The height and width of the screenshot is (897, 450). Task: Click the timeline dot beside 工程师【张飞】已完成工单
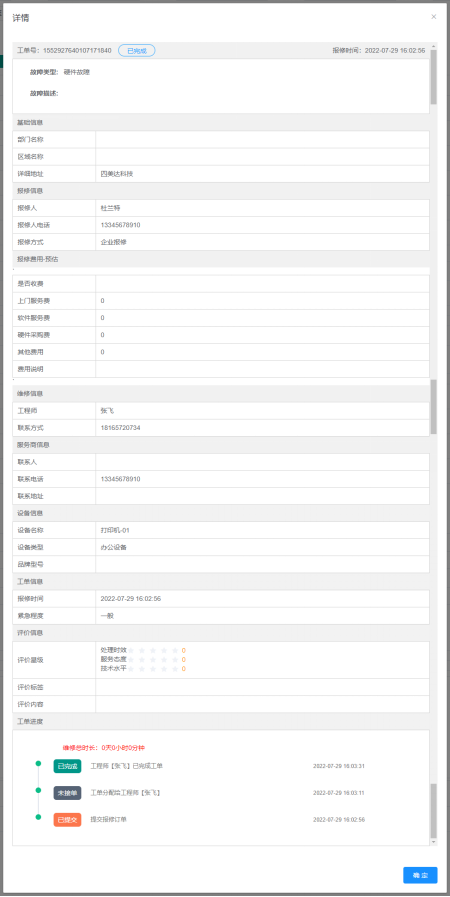point(38,763)
